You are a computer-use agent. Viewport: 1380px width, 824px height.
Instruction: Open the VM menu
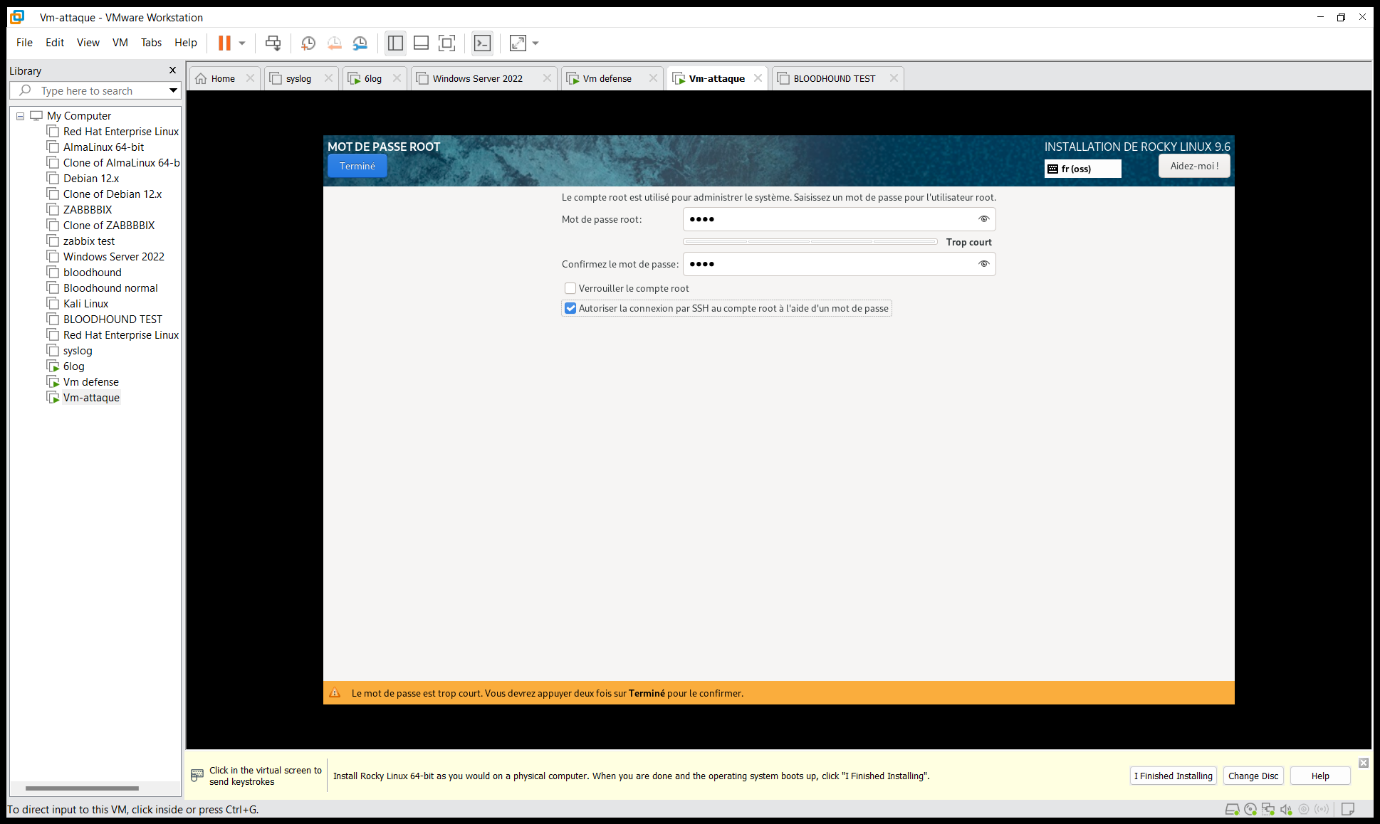point(119,42)
